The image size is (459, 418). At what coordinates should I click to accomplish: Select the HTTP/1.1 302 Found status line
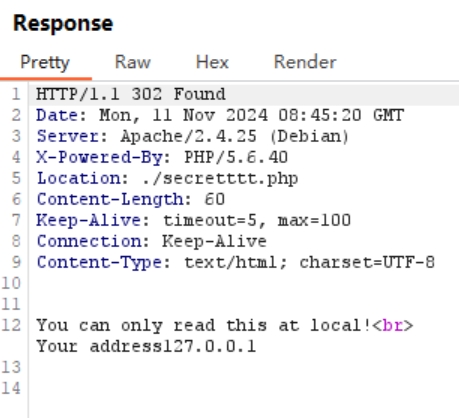(131, 94)
